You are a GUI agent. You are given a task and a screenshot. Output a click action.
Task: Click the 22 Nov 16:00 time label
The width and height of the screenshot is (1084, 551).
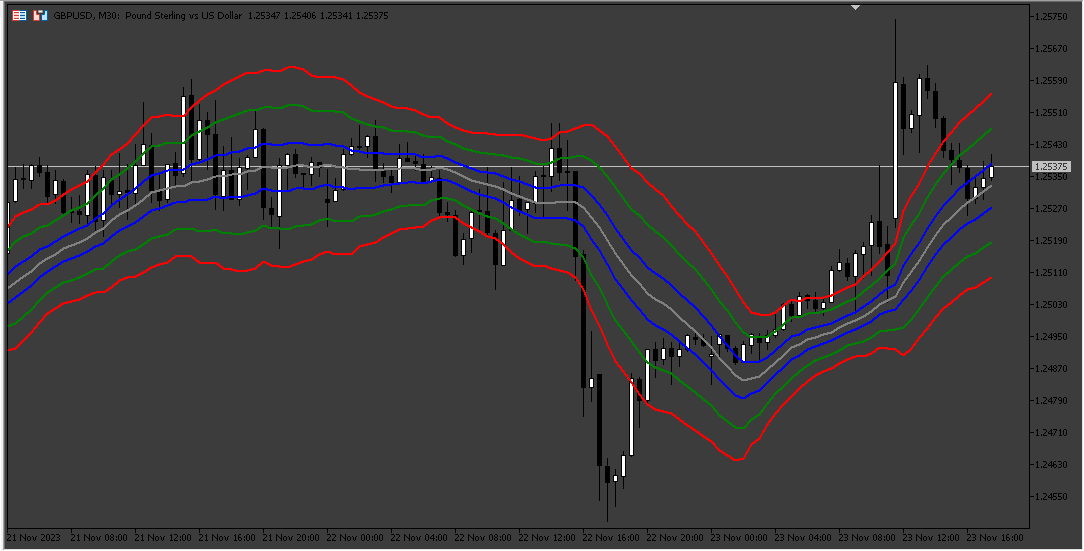click(610, 538)
